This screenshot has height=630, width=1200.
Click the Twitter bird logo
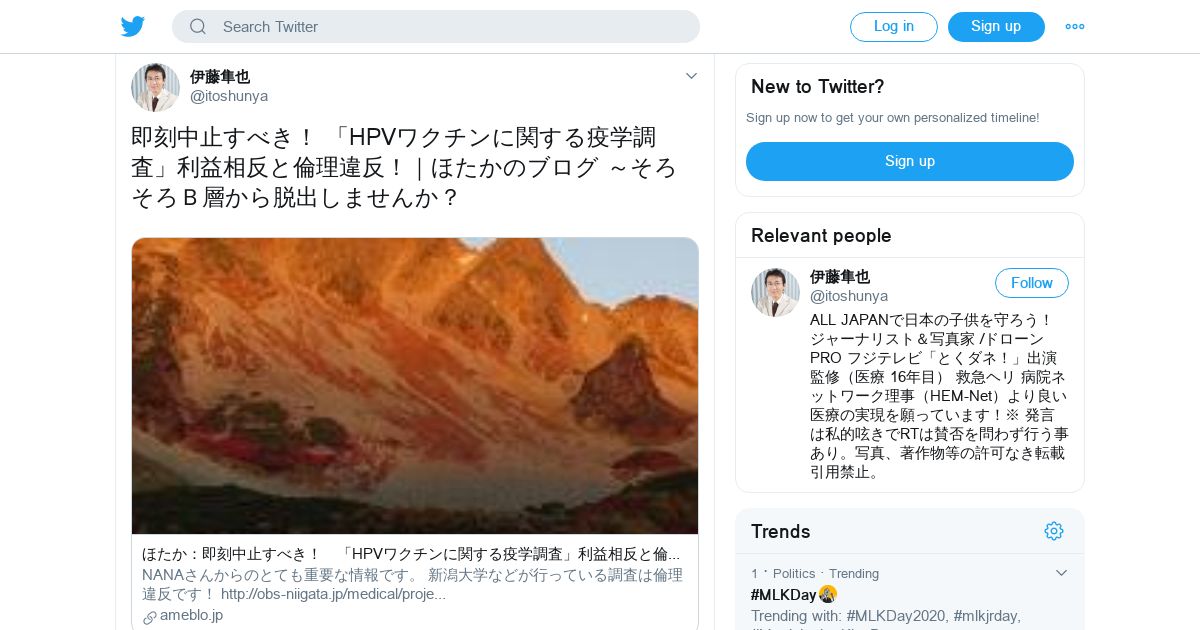133,27
